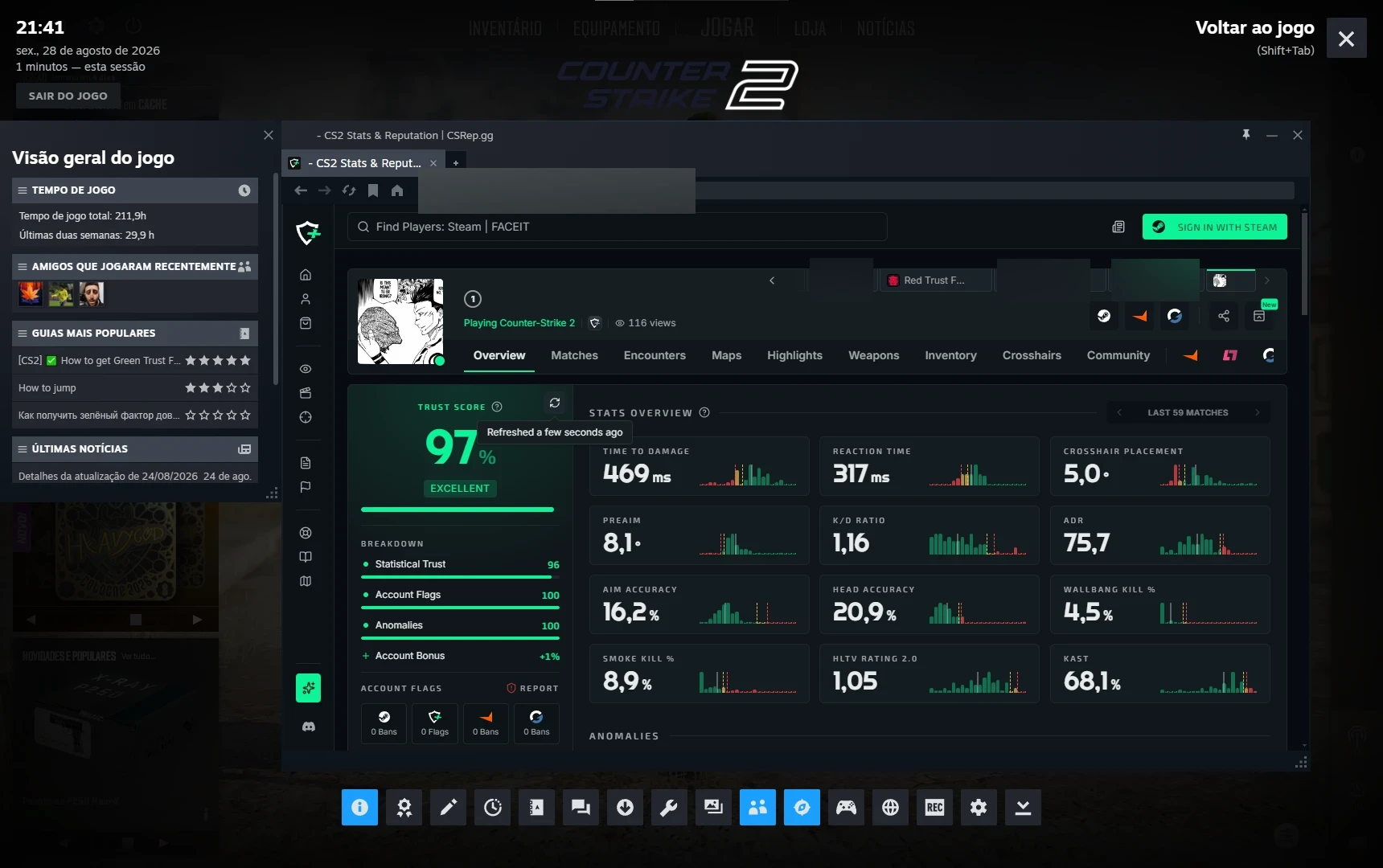Open the news icon beside Sign In
1383x868 pixels.
coord(1118,227)
